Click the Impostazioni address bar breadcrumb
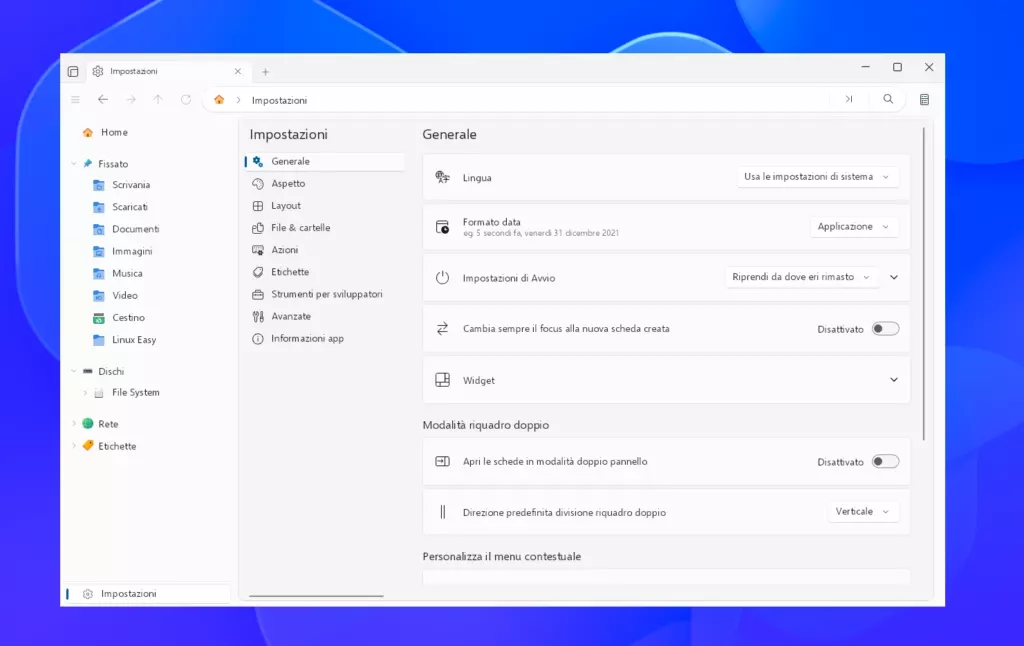1024x646 pixels. (x=280, y=100)
